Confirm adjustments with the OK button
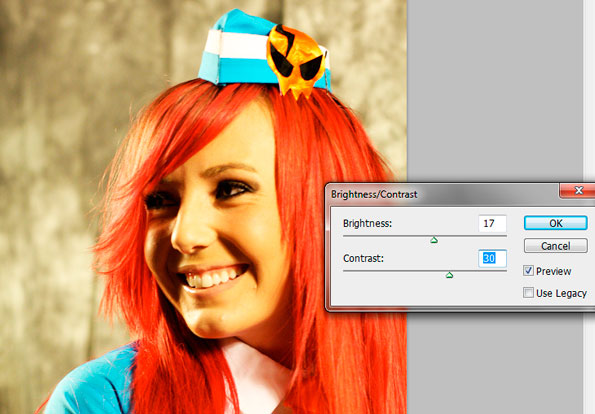The image size is (595, 414). [556, 223]
